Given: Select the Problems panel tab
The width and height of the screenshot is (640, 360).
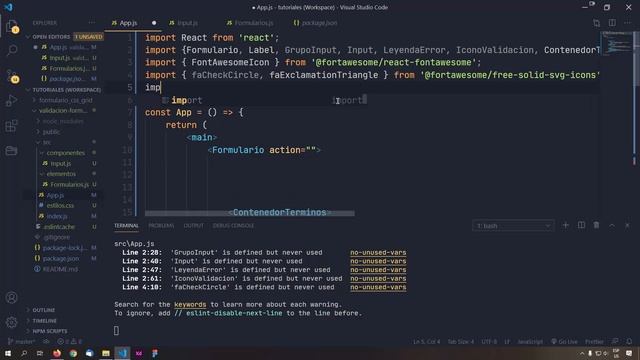Looking at the screenshot, I should tap(161, 225).
